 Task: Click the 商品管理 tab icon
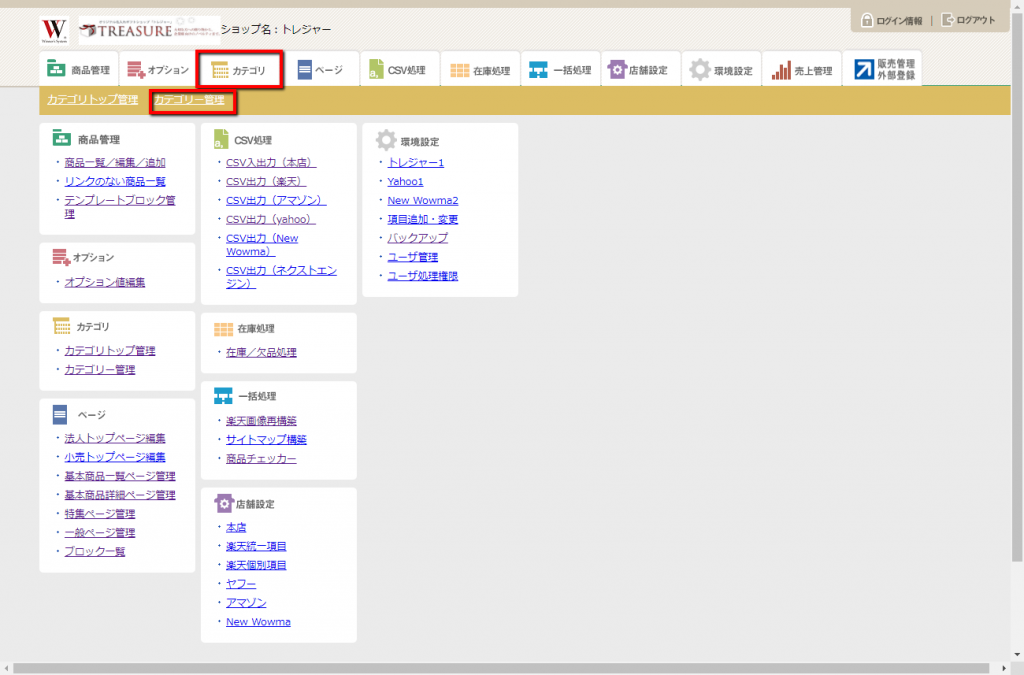(x=56, y=70)
